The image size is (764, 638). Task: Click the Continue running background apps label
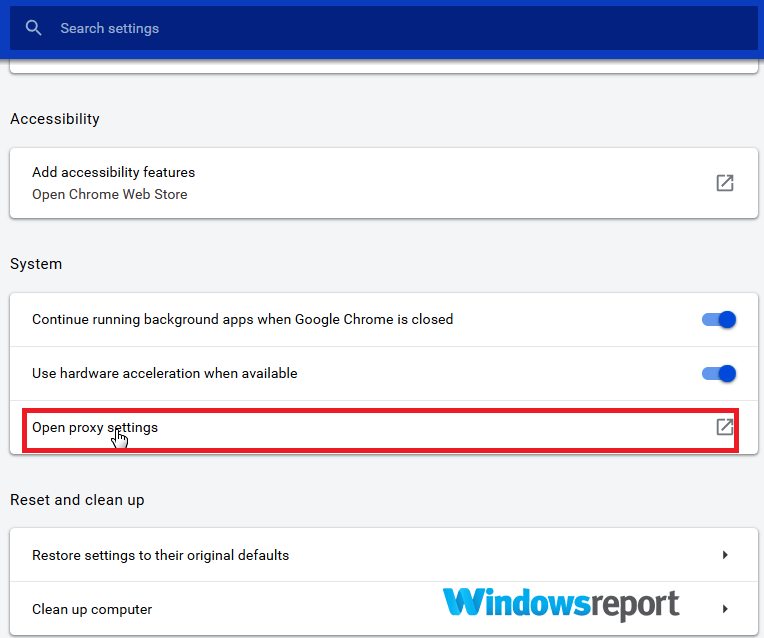click(x=242, y=319)
